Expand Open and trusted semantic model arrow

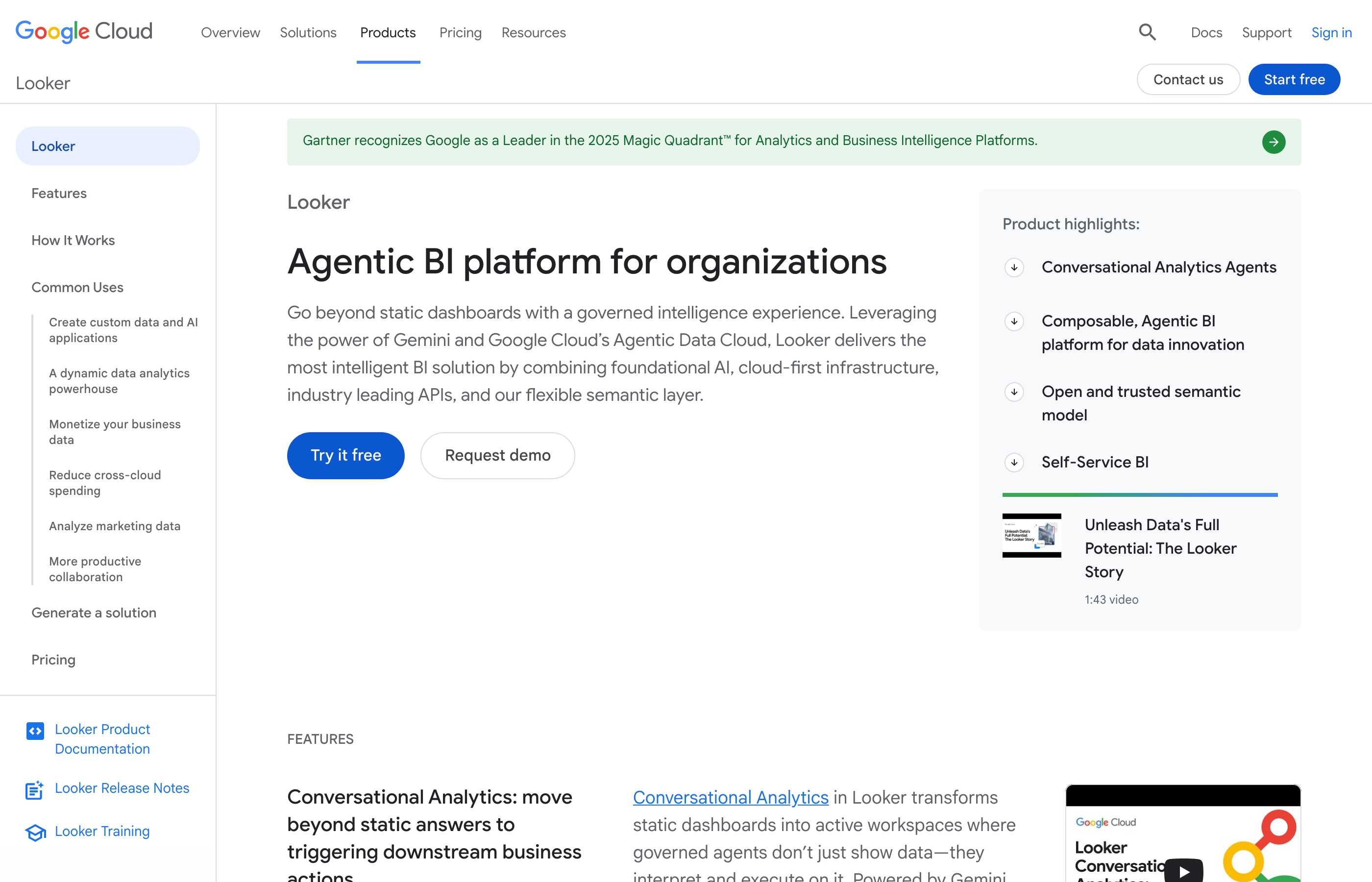(x=1014, y=392)
